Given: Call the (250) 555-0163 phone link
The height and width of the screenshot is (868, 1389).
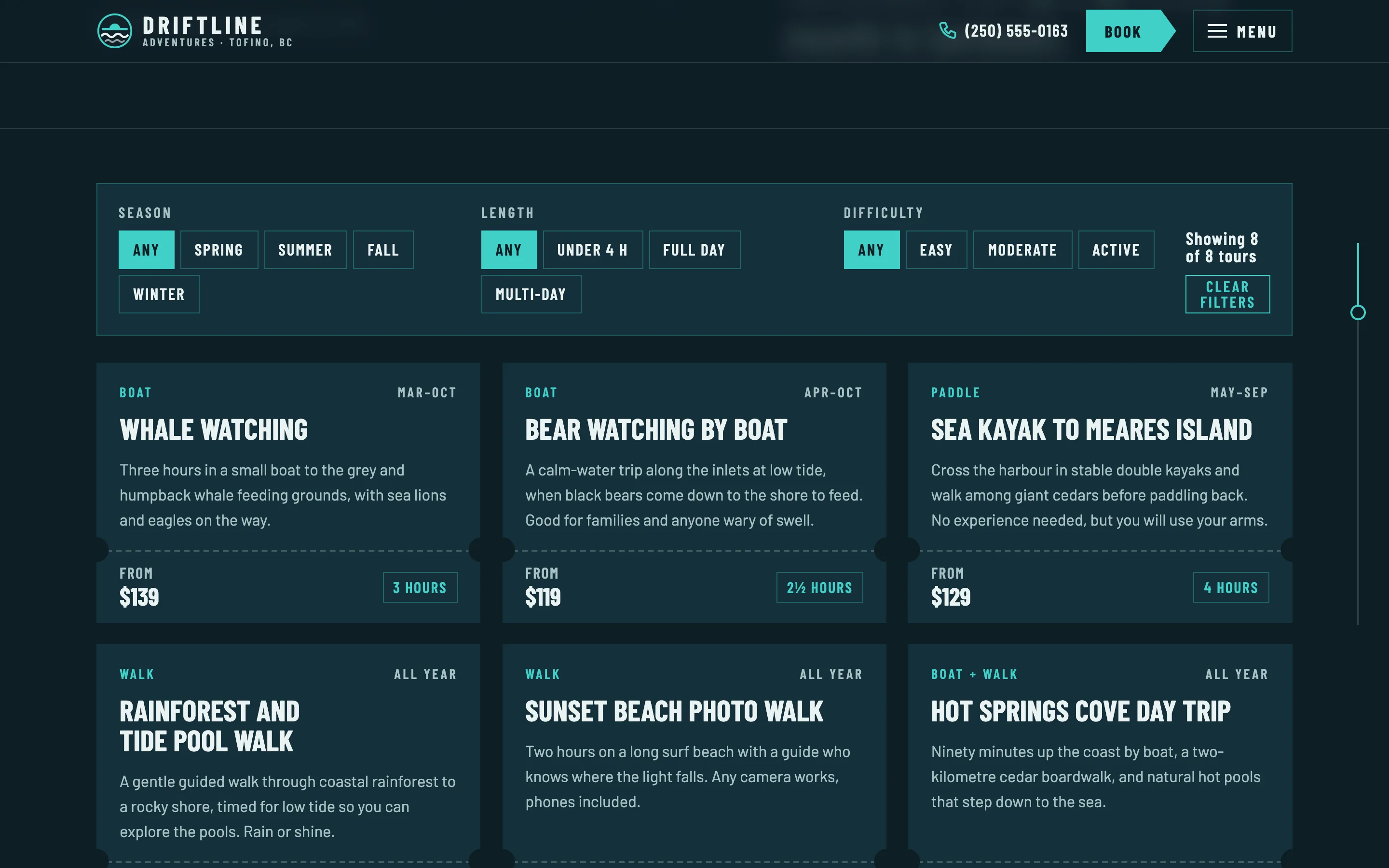Looking at the screenshot, I should click(1003, 30).
